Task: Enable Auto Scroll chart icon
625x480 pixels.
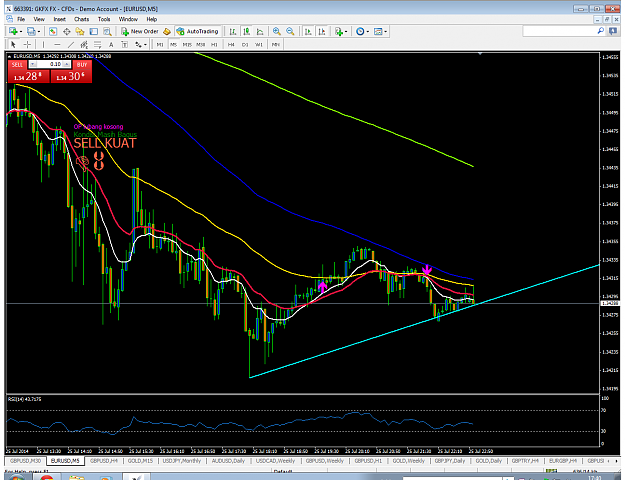Action: coord(308,31)
